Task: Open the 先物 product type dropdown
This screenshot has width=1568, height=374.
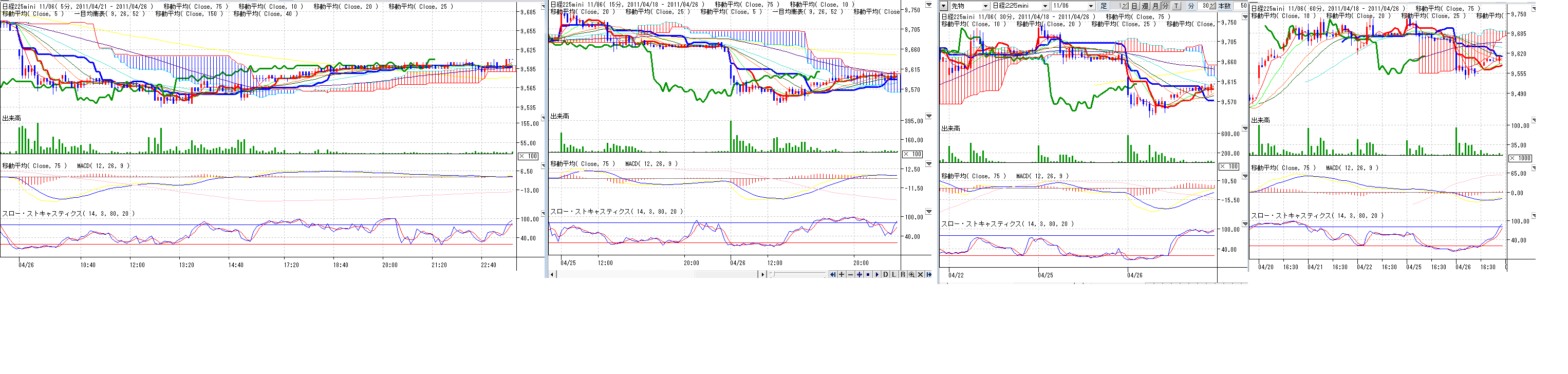Action: click(x=985, y=6)
